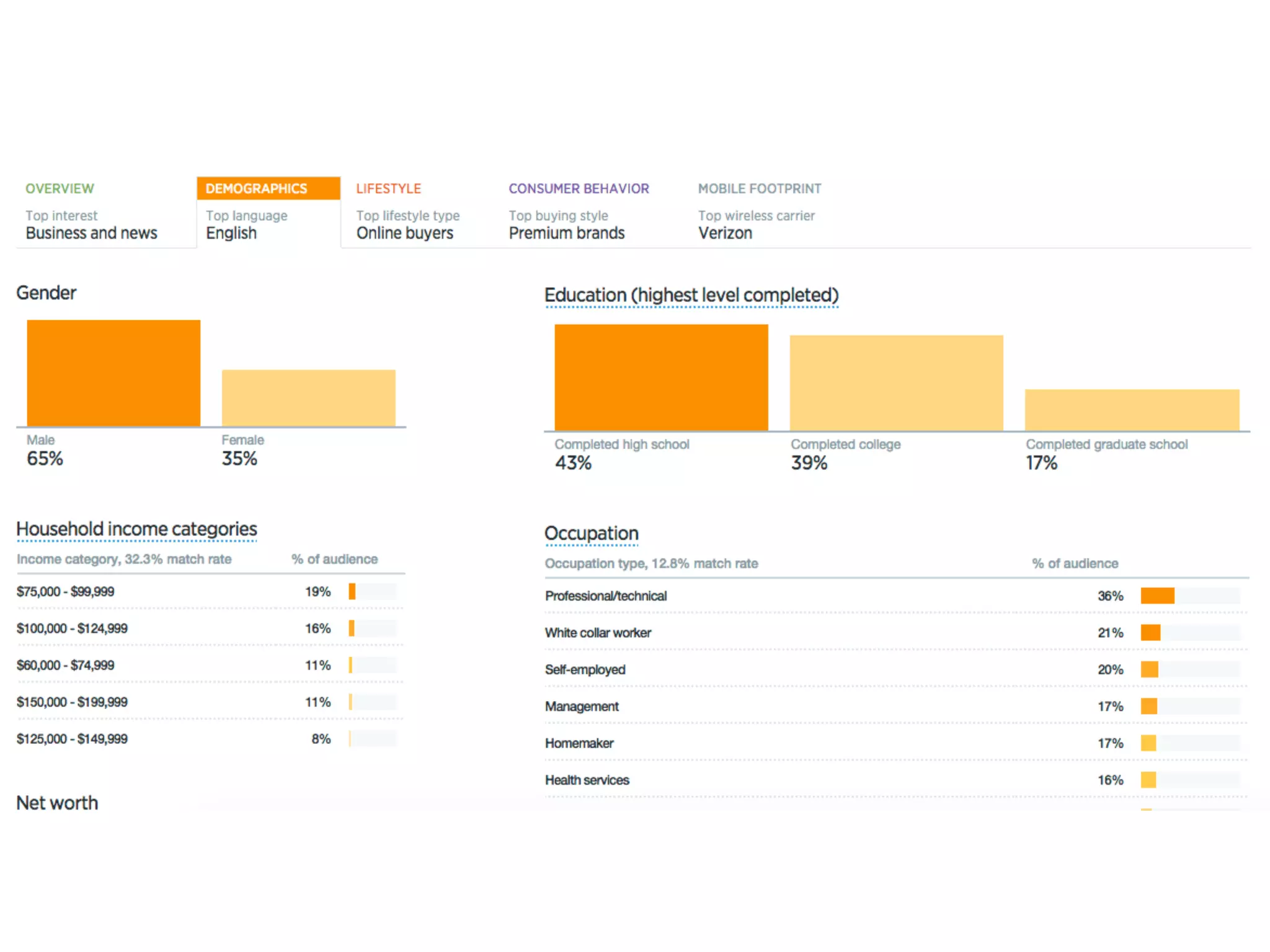
Task: Click the Professional/technical occupation bar
Action: coord(1157,596)
